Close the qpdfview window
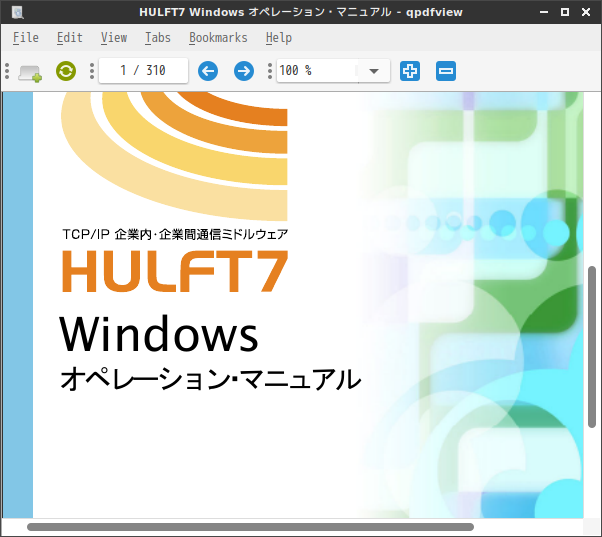The image size is (602, 537). click(x=586, y=12)
